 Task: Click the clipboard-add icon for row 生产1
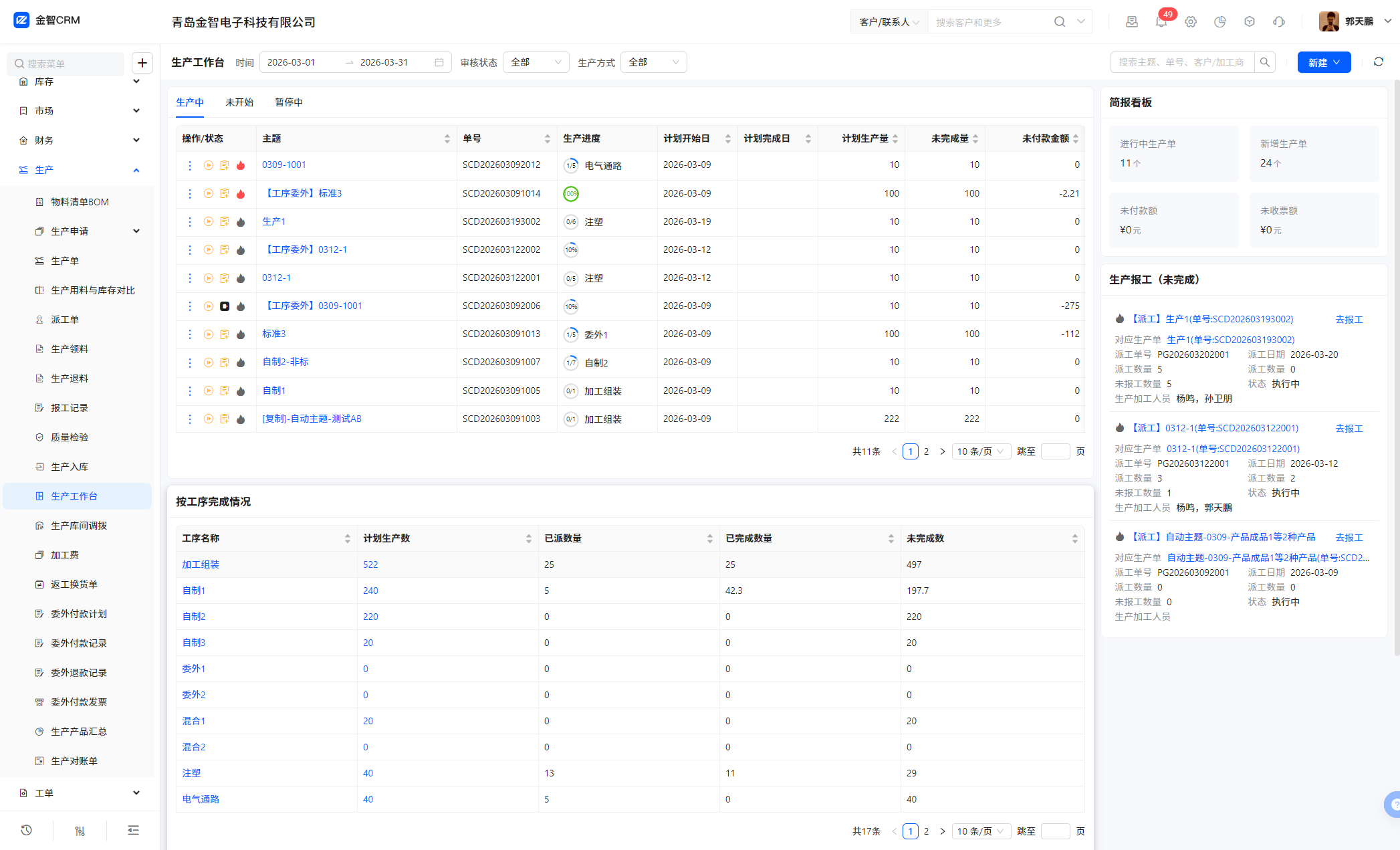[225, 221]
